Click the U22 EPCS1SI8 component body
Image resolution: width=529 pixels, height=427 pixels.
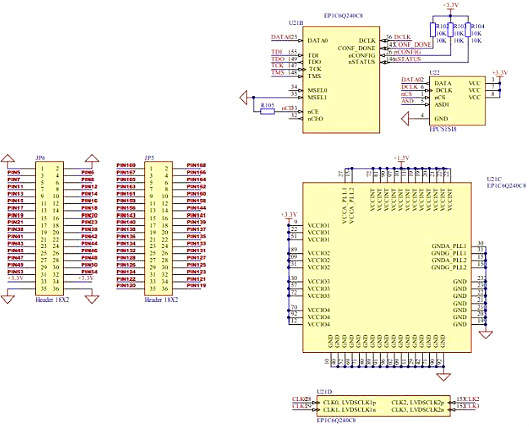(457, 101)
